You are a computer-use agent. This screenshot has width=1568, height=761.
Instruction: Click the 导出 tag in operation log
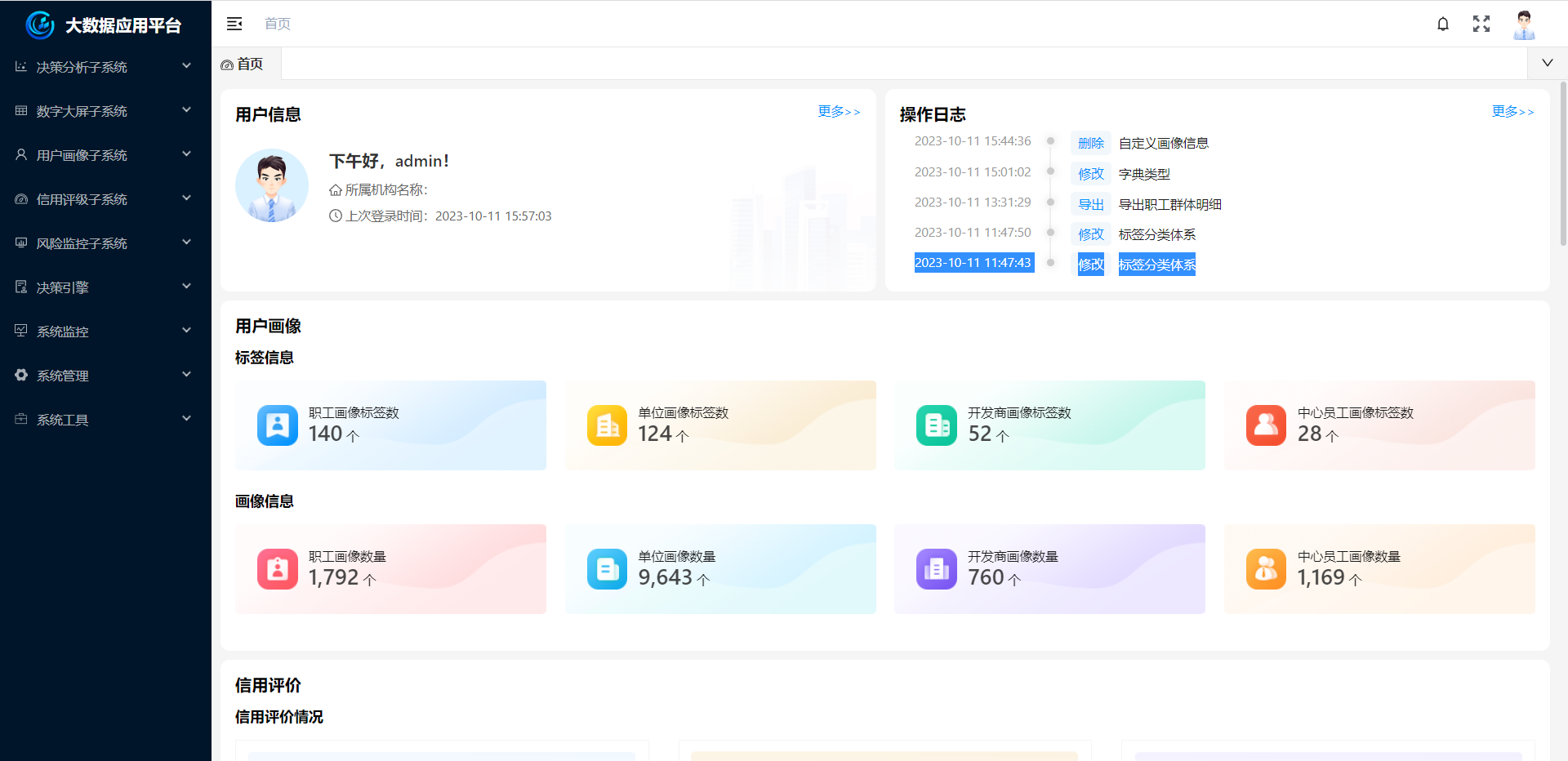[x=1091, y=205]
